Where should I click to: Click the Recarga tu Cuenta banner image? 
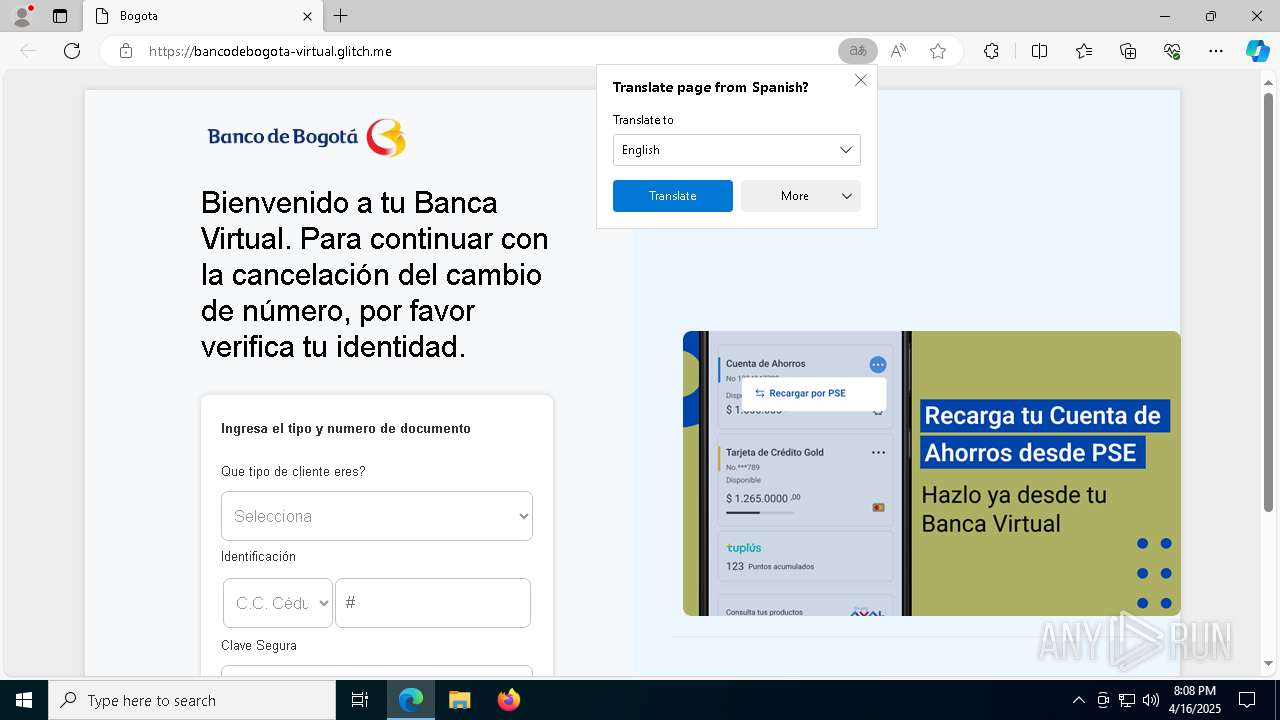coord(932,473)
